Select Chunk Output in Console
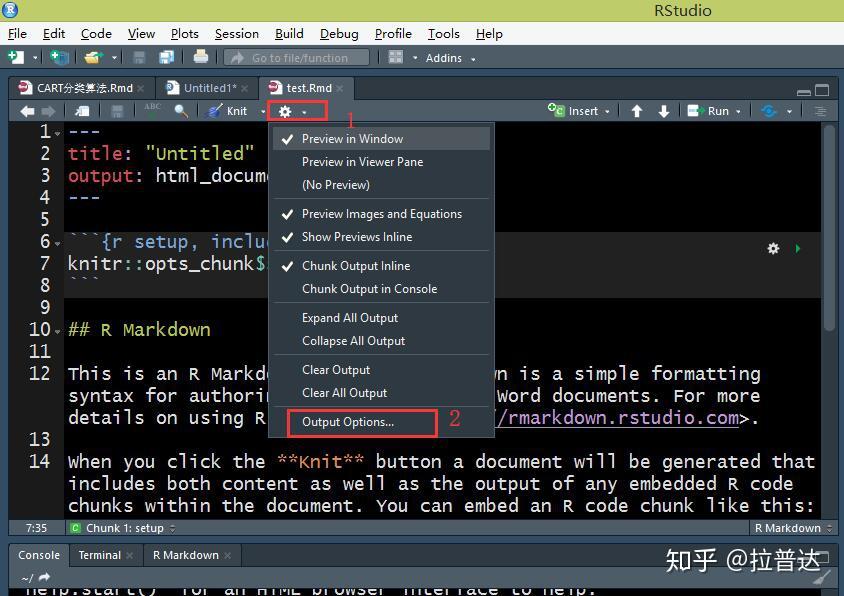The width and height of the screenshot is (844, 596). tap(382, 289)
